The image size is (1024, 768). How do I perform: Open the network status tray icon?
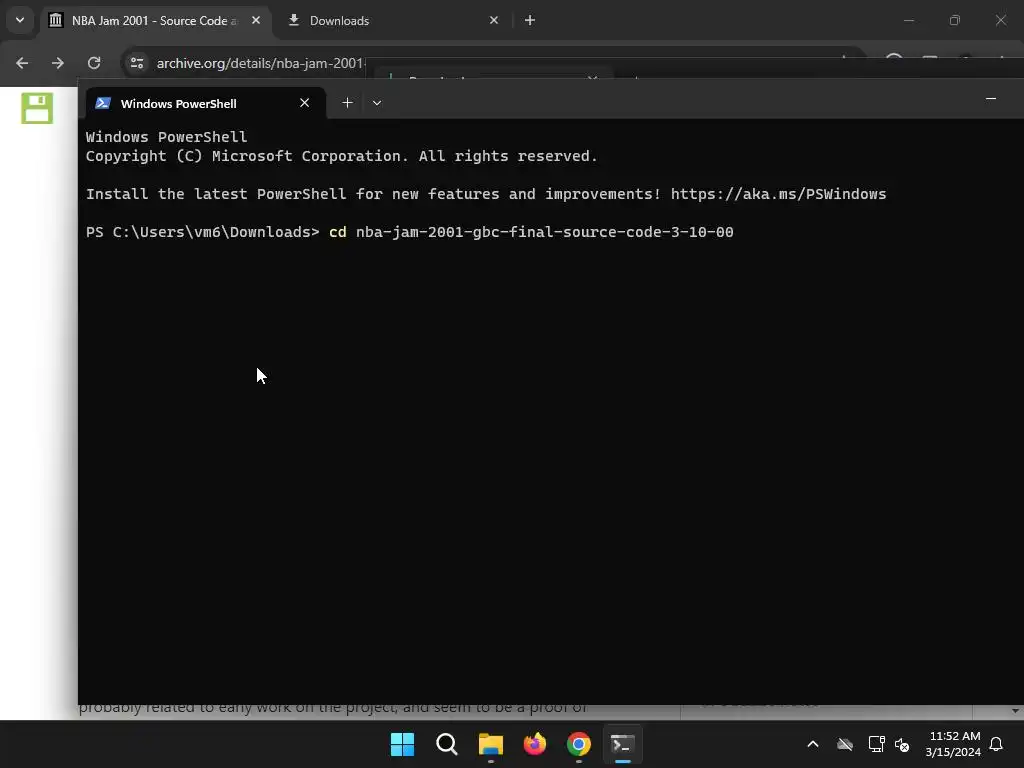pyautogui.click(x=876, y=744)
